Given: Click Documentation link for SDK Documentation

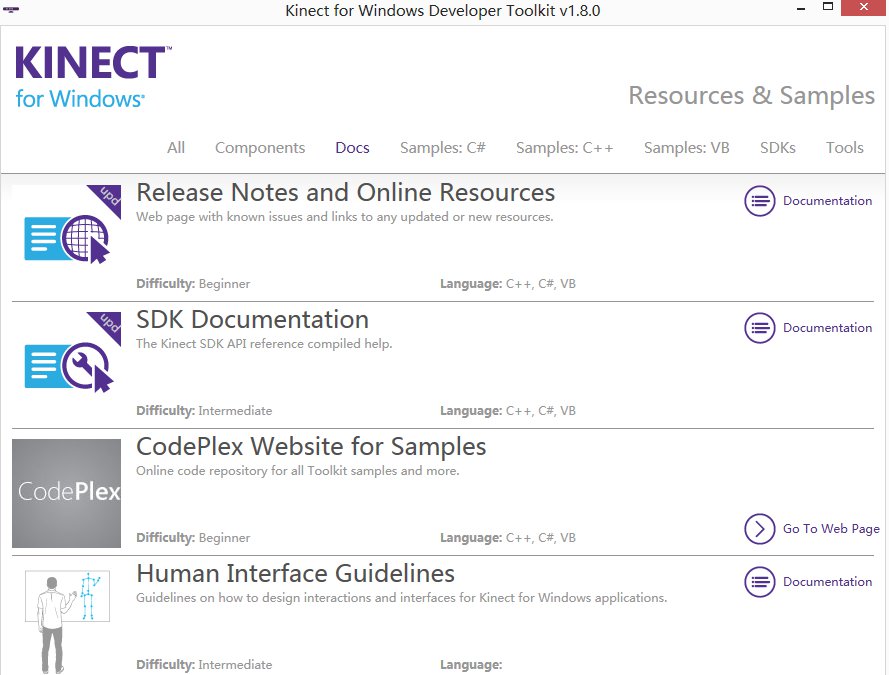Looking at the screenshot, I should click(x=827, y=328).
